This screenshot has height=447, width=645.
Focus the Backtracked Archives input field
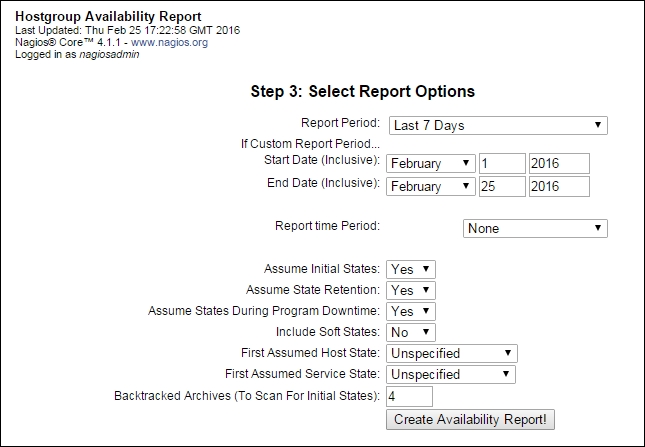click(x=409, y=396)
